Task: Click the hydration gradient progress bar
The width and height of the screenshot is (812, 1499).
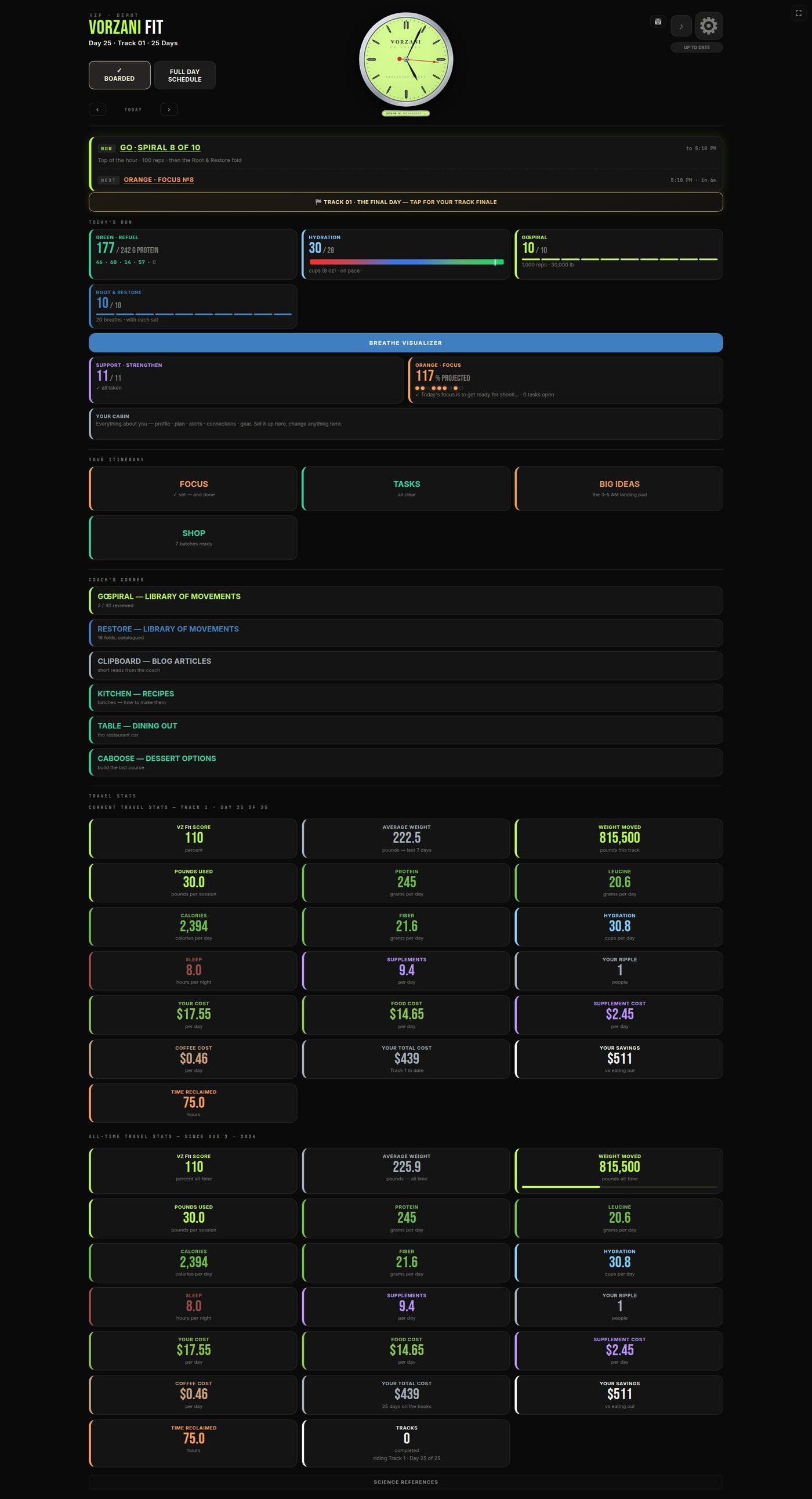Action: [x=406, y=262]
